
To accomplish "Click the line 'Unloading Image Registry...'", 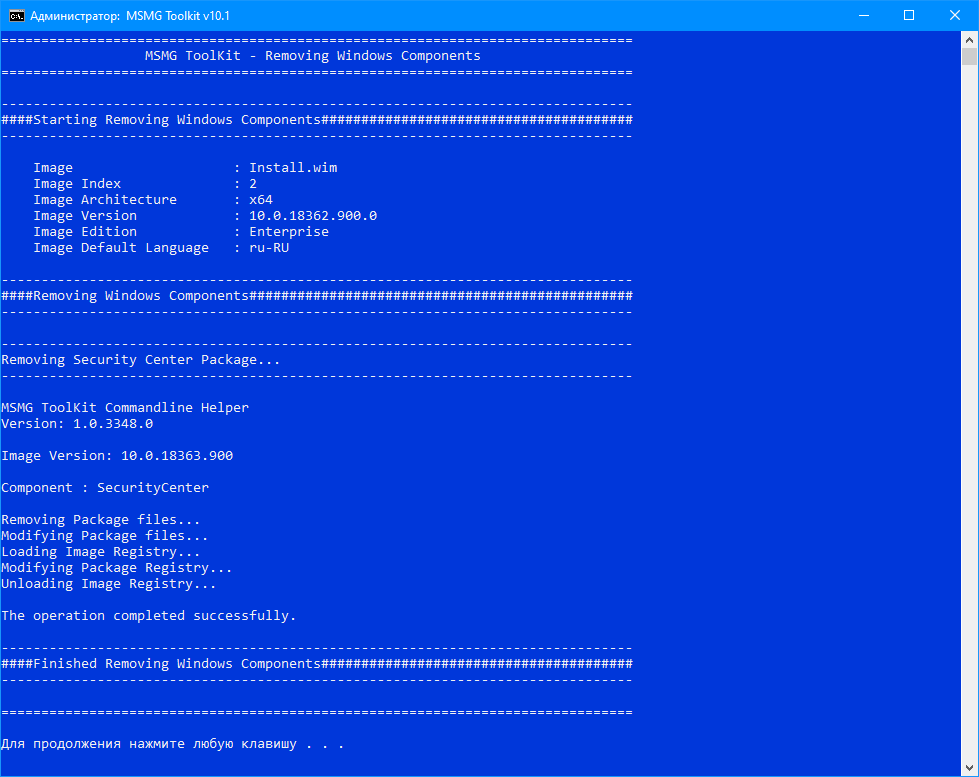I will (x=109, y=584).
